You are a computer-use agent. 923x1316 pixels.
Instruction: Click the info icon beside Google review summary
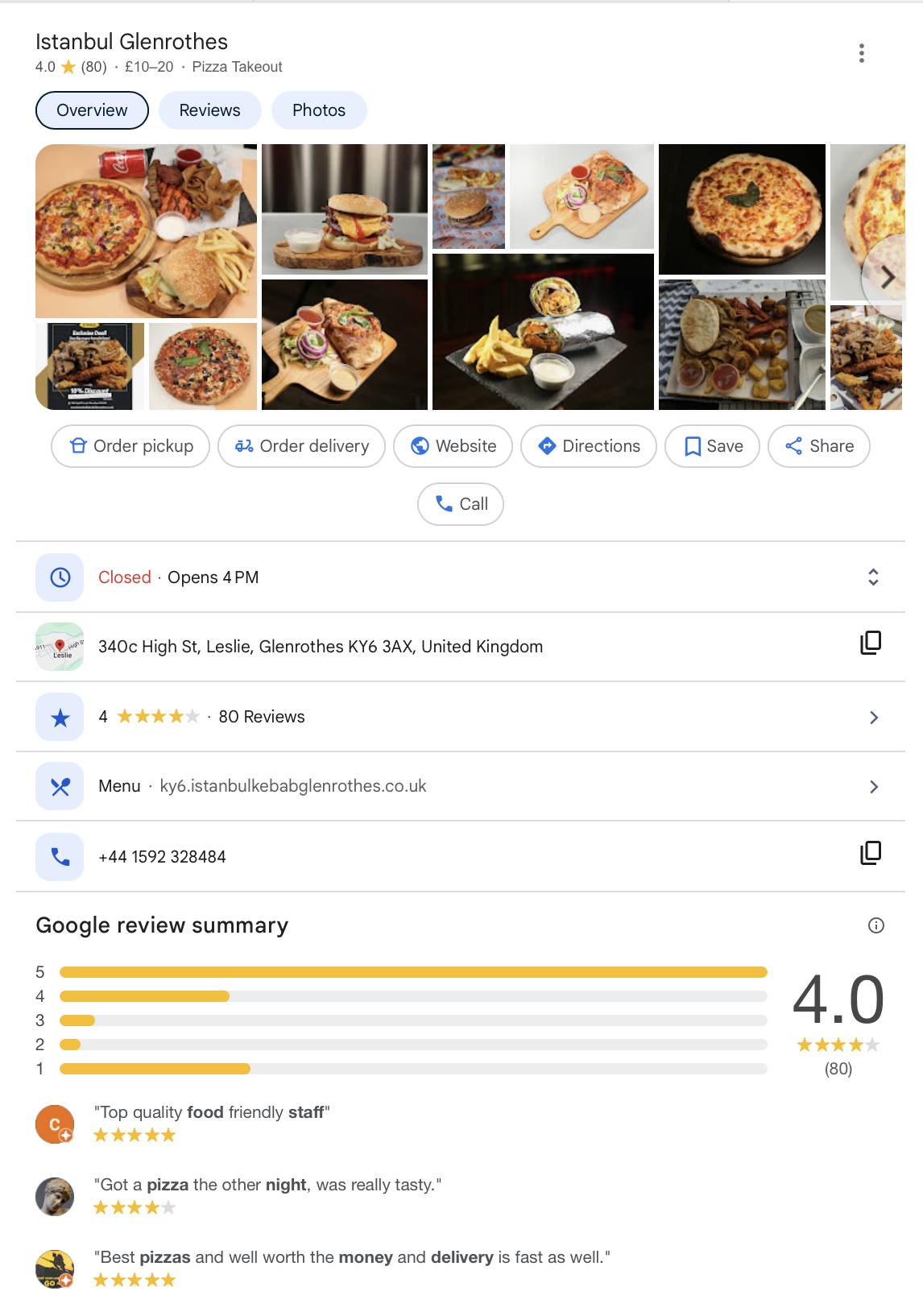pos(876,925)
